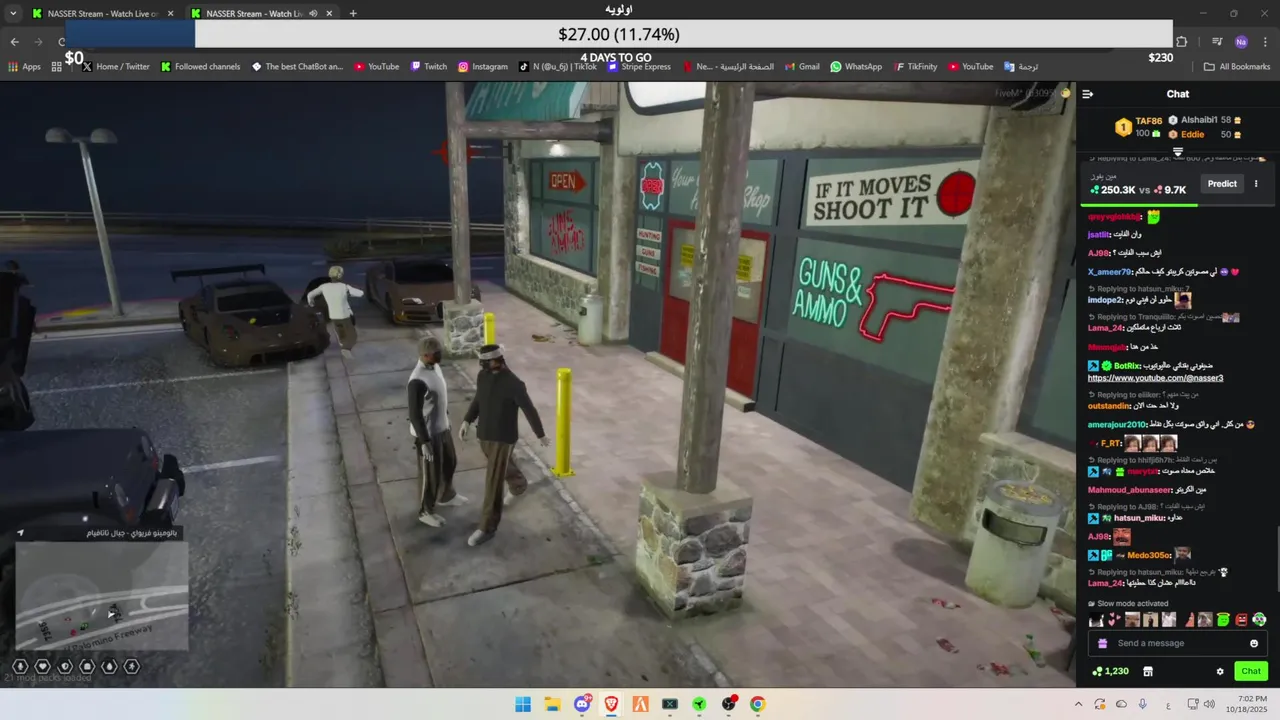Open the Apps bookmarks shortcut
This screenshot has height=720, width=1280.
point(24,67)
